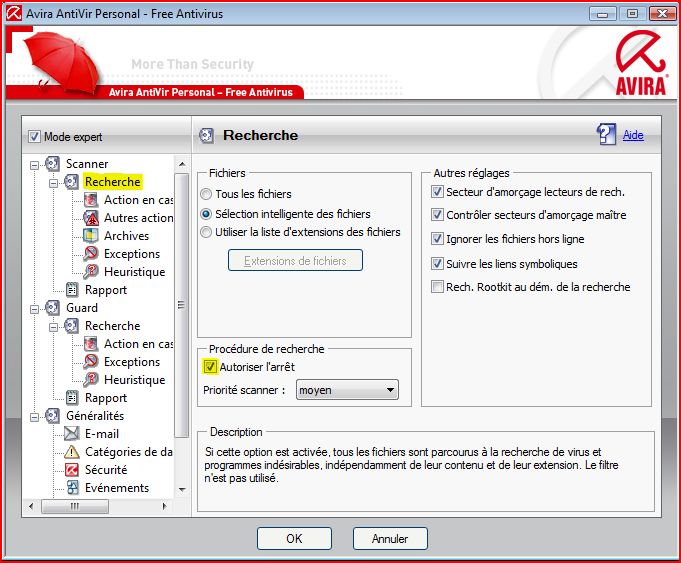The width and height of the screenshot is (681, 563).
Task: Click the Catégories de danger warning triangle icon
Action: pyautogui.click(x=71, y=452)
